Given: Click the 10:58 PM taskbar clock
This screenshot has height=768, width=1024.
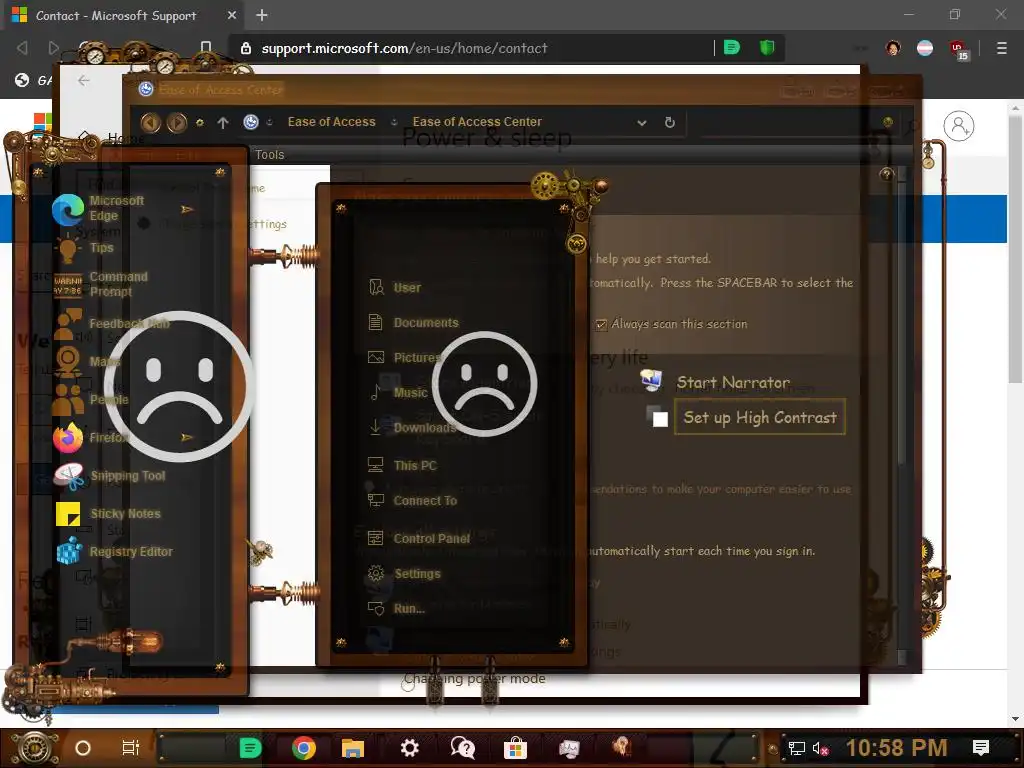Looking at the screenshot, I should (897, 748).
